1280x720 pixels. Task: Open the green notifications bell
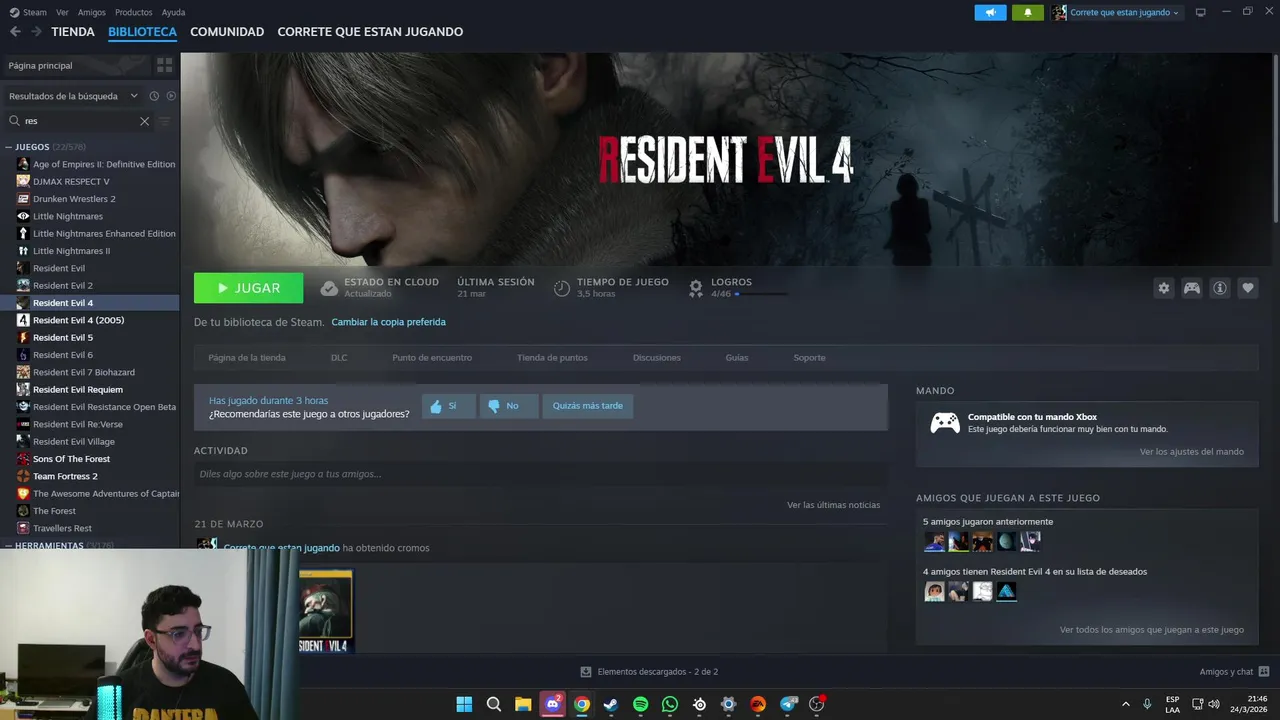[x=1028, y=12]
